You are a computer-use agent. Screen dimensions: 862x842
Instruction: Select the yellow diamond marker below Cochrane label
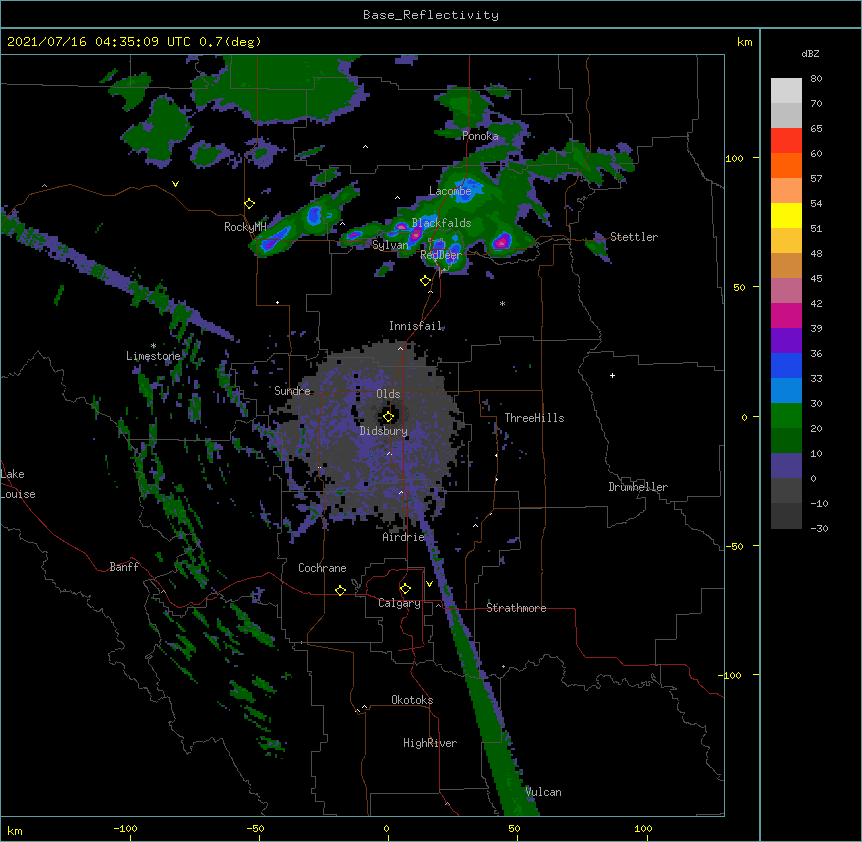340,590
